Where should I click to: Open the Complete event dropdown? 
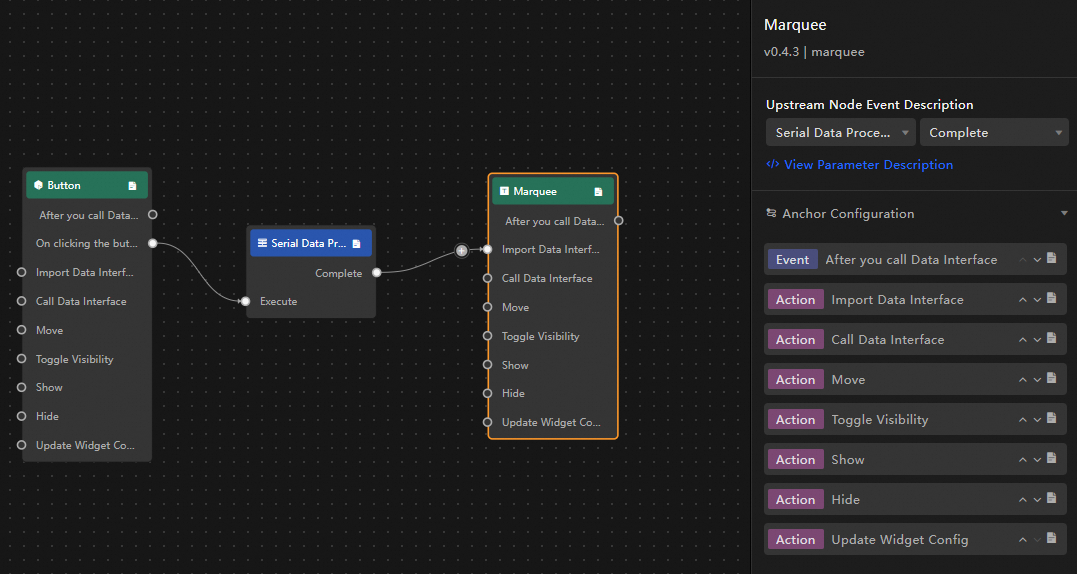tap(994, 133)
